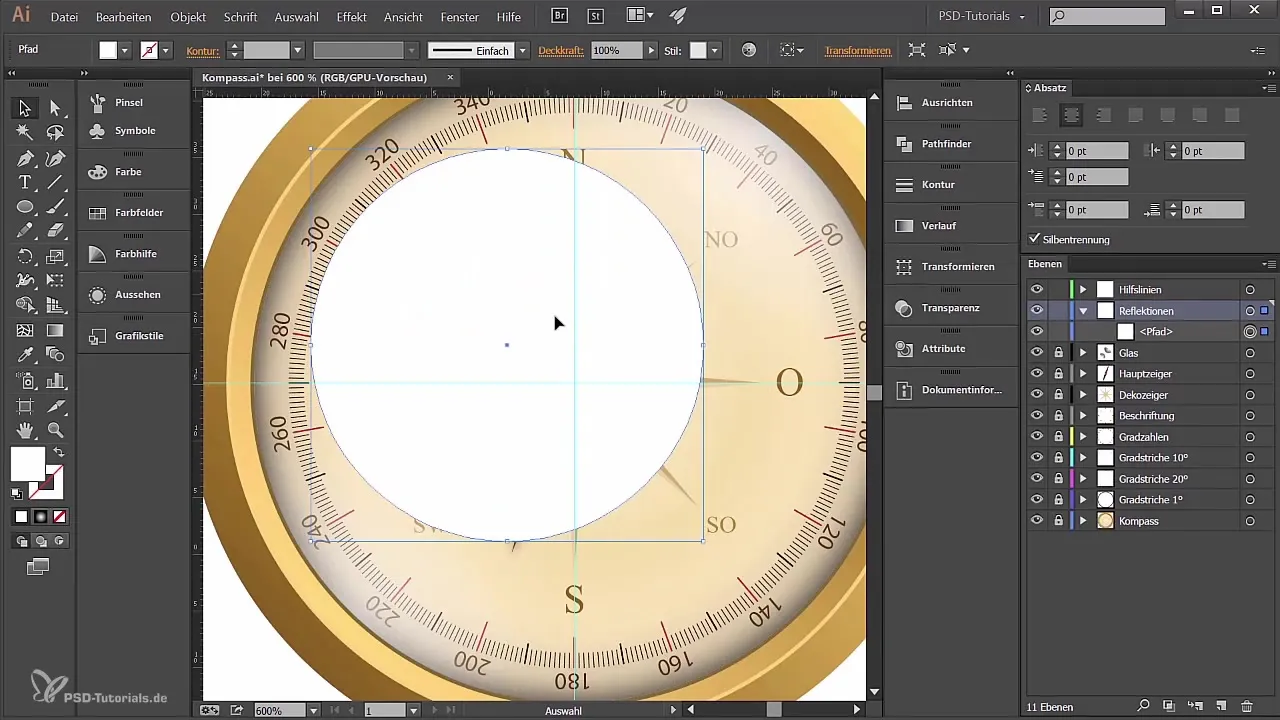
Task: Select the Zoom tool
Action: [x=55, y=430]
